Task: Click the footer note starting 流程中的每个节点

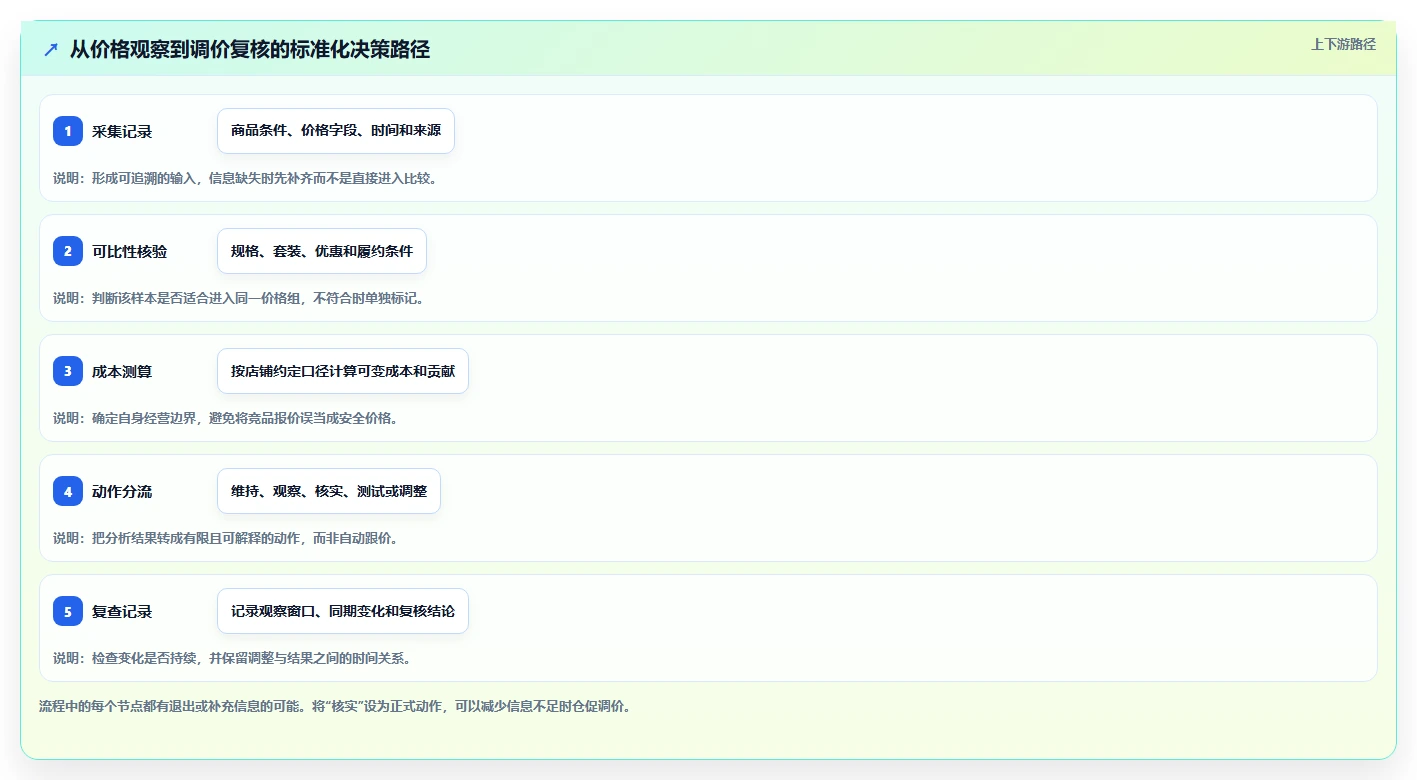Action: click(x=335, y=706)
